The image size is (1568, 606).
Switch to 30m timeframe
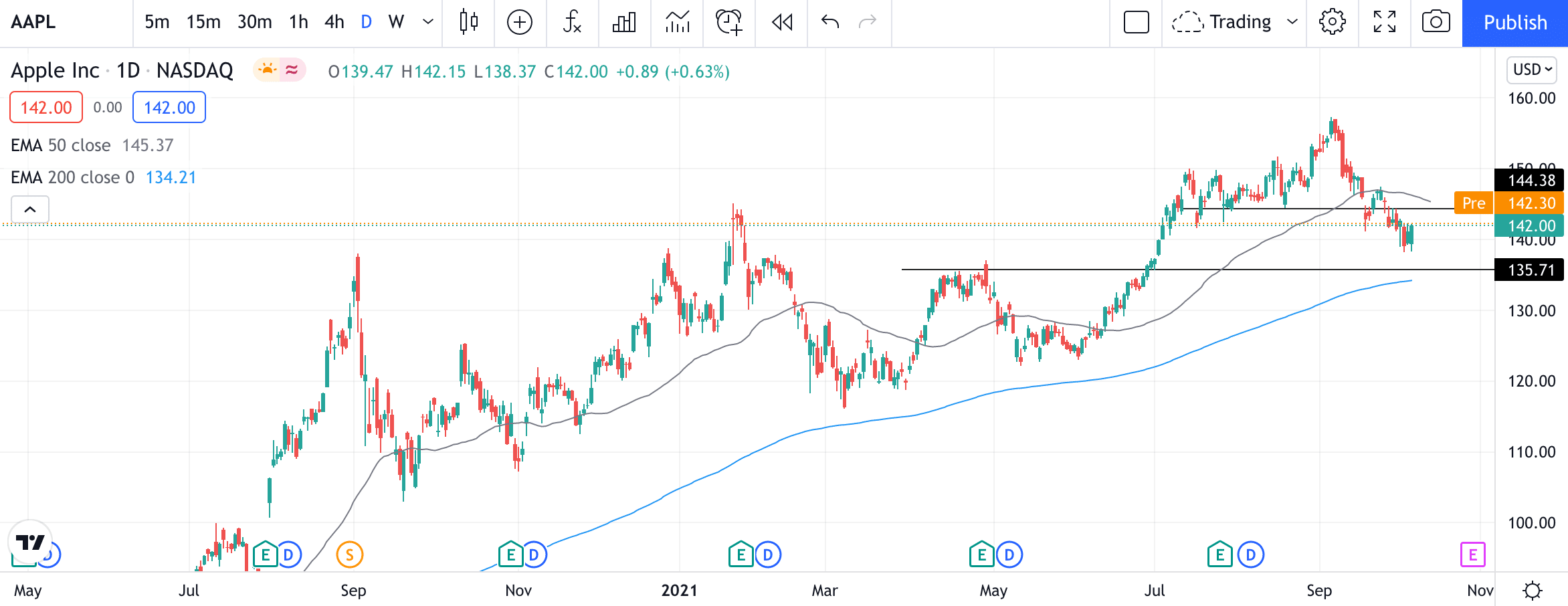[x=254, y=22]
